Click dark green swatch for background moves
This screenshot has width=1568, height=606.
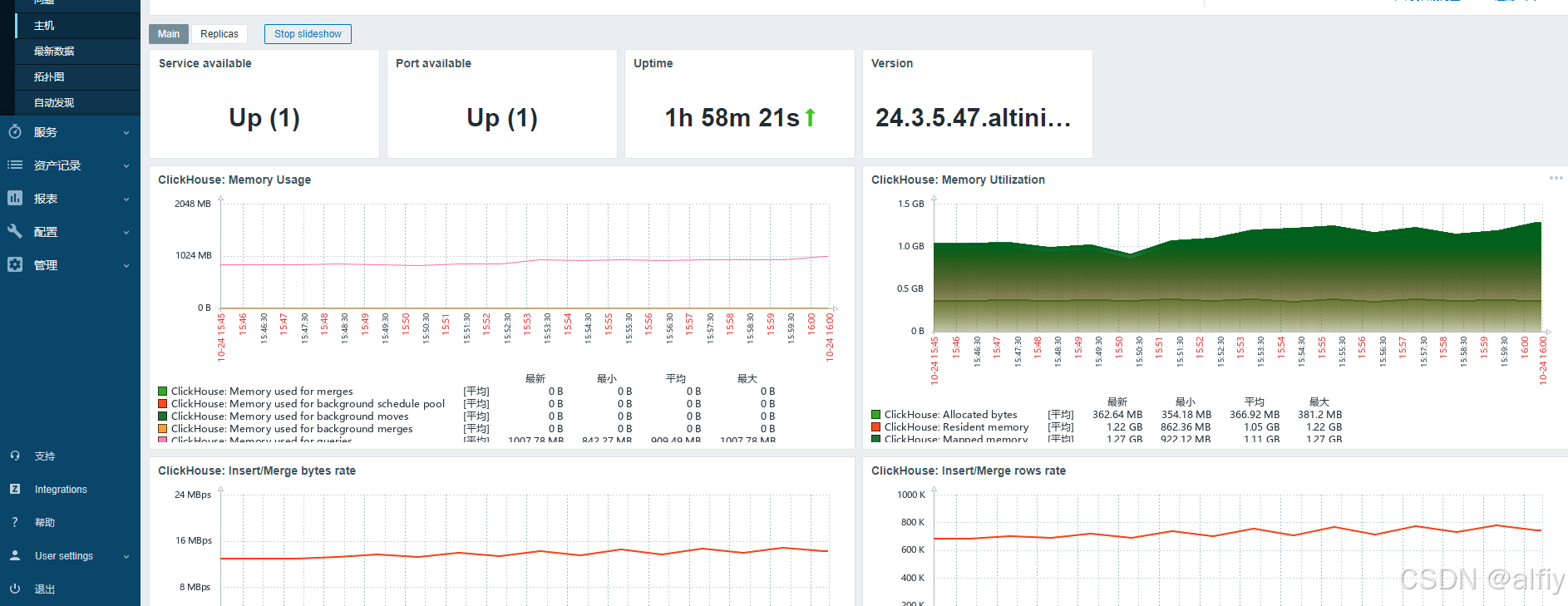click(x=163, y=416)
